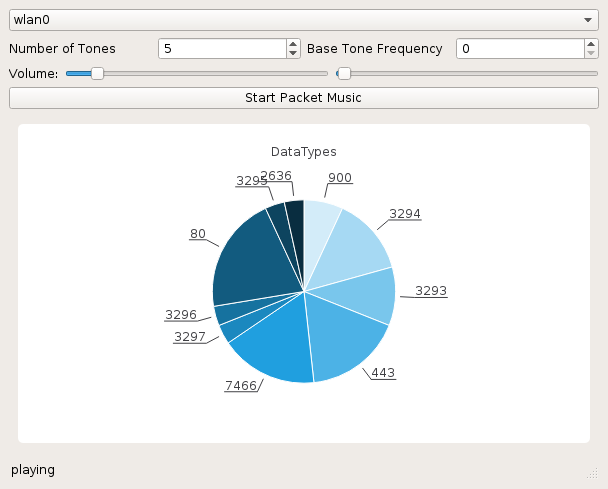Click the Number of Tones input field
608x489 pixels.
(223, 49)
